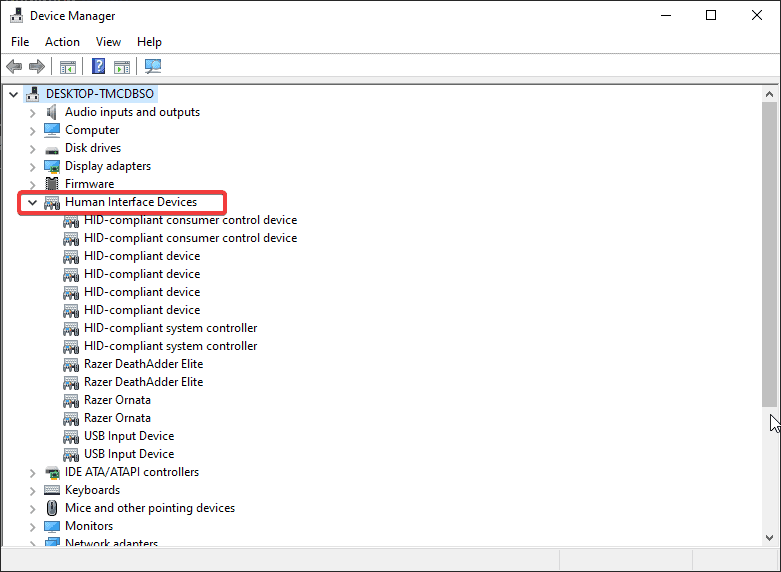The image size is (781, 572).
Task: Click Show/Hide Console Tree toolbar icon
Action: (68, 67)
